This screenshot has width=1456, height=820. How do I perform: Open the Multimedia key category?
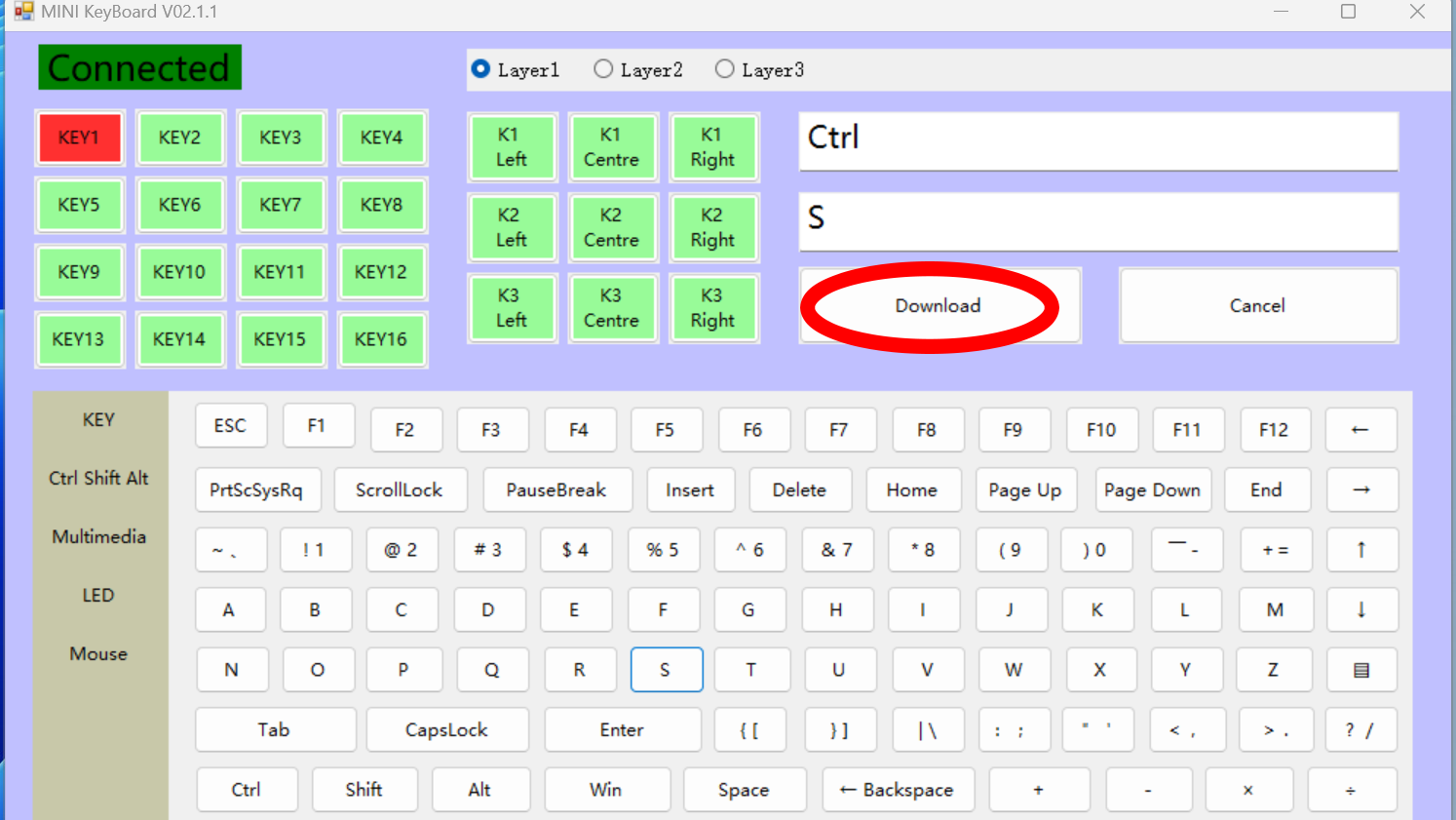98,537
